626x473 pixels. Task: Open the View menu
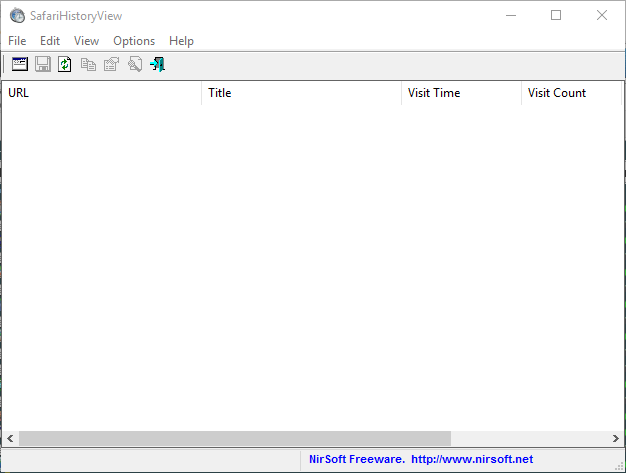[x=86, y=41]
